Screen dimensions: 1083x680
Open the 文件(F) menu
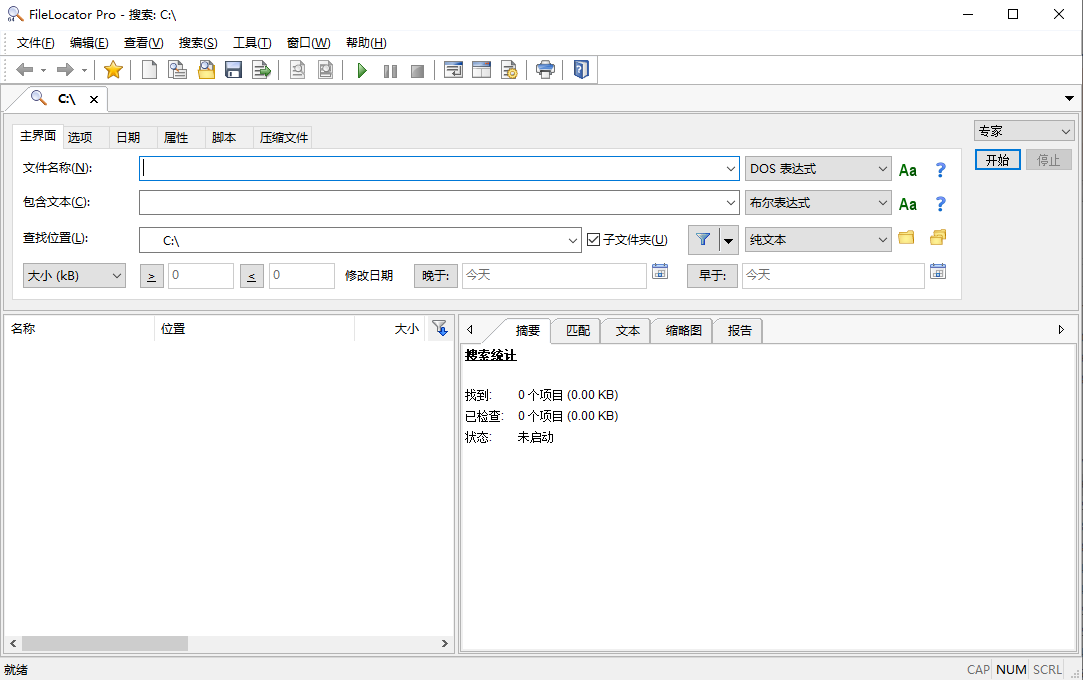click(35, 43)
